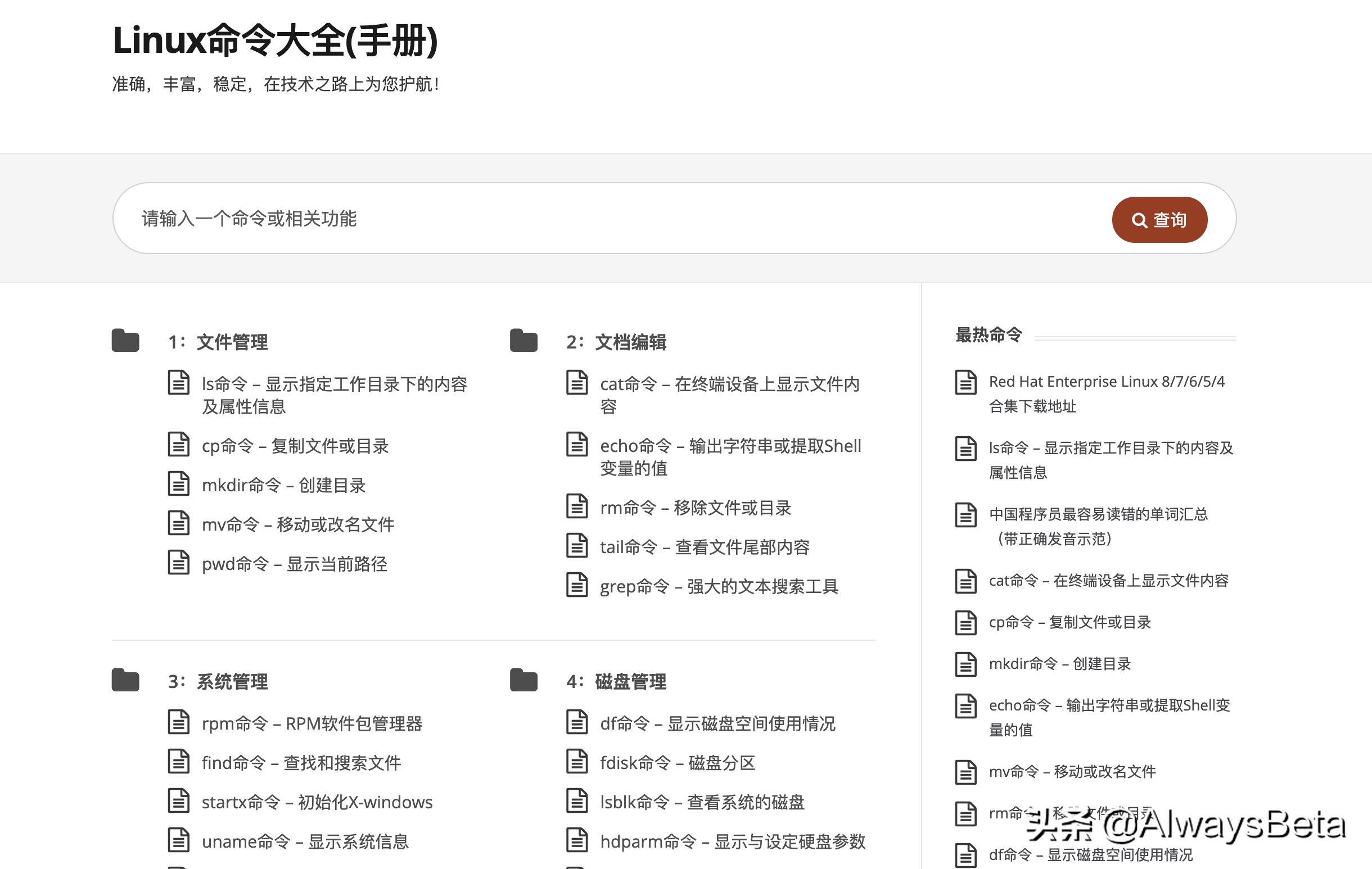Click the document icon next to rpm命令
This screenshot has height=869, width=1372.
pos(178,723)
